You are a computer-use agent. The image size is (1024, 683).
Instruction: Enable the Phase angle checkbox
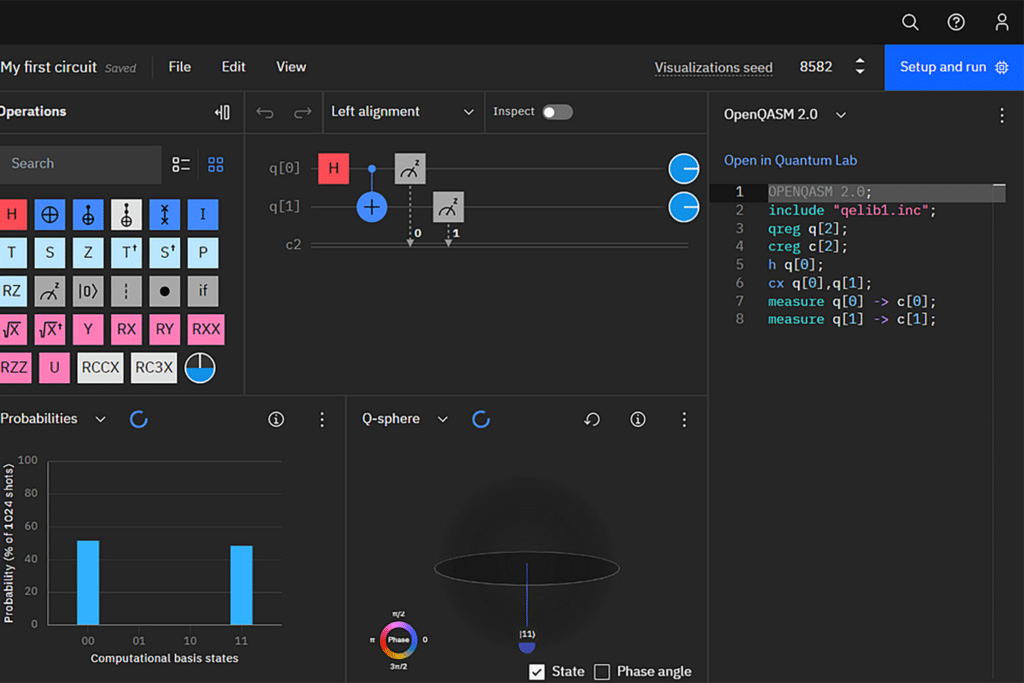(x=602, y=672)
